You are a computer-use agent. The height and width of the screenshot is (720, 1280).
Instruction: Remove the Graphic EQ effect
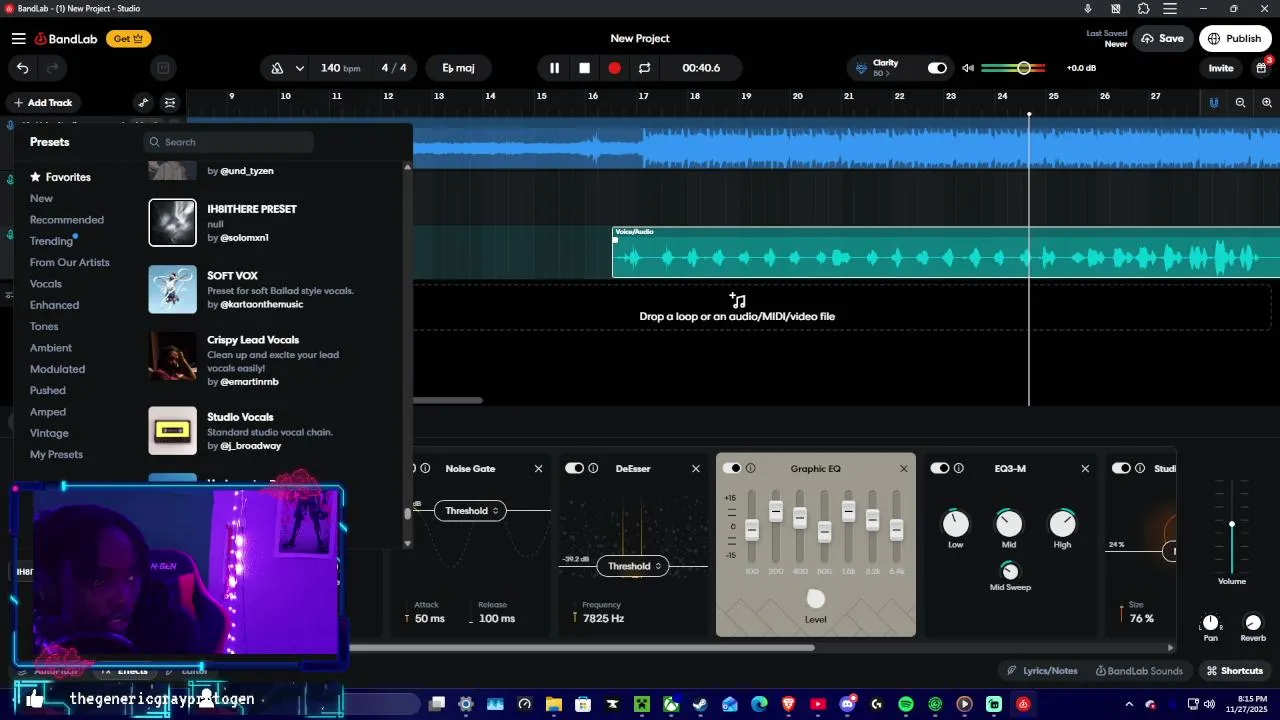[904, 468]
